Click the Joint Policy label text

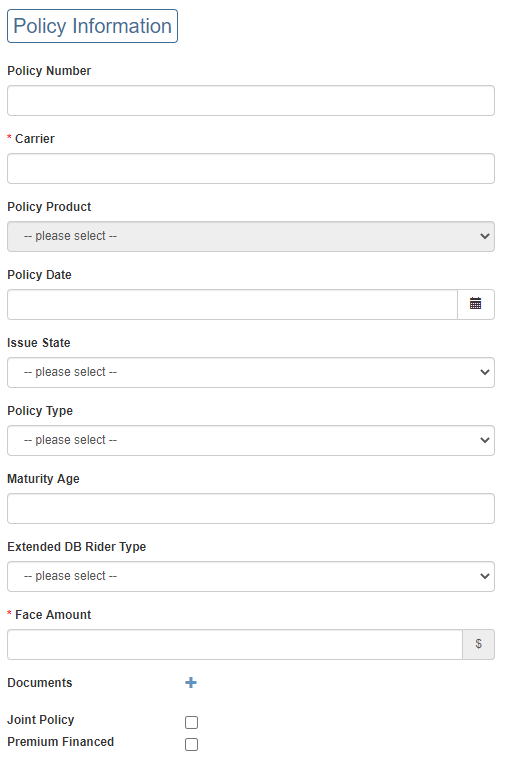[41, 720]
